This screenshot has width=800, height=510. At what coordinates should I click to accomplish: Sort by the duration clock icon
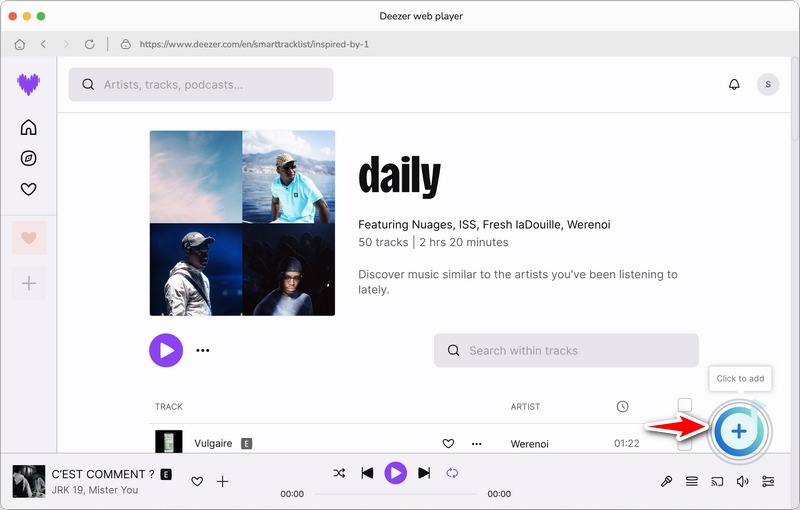pos(622,406)
